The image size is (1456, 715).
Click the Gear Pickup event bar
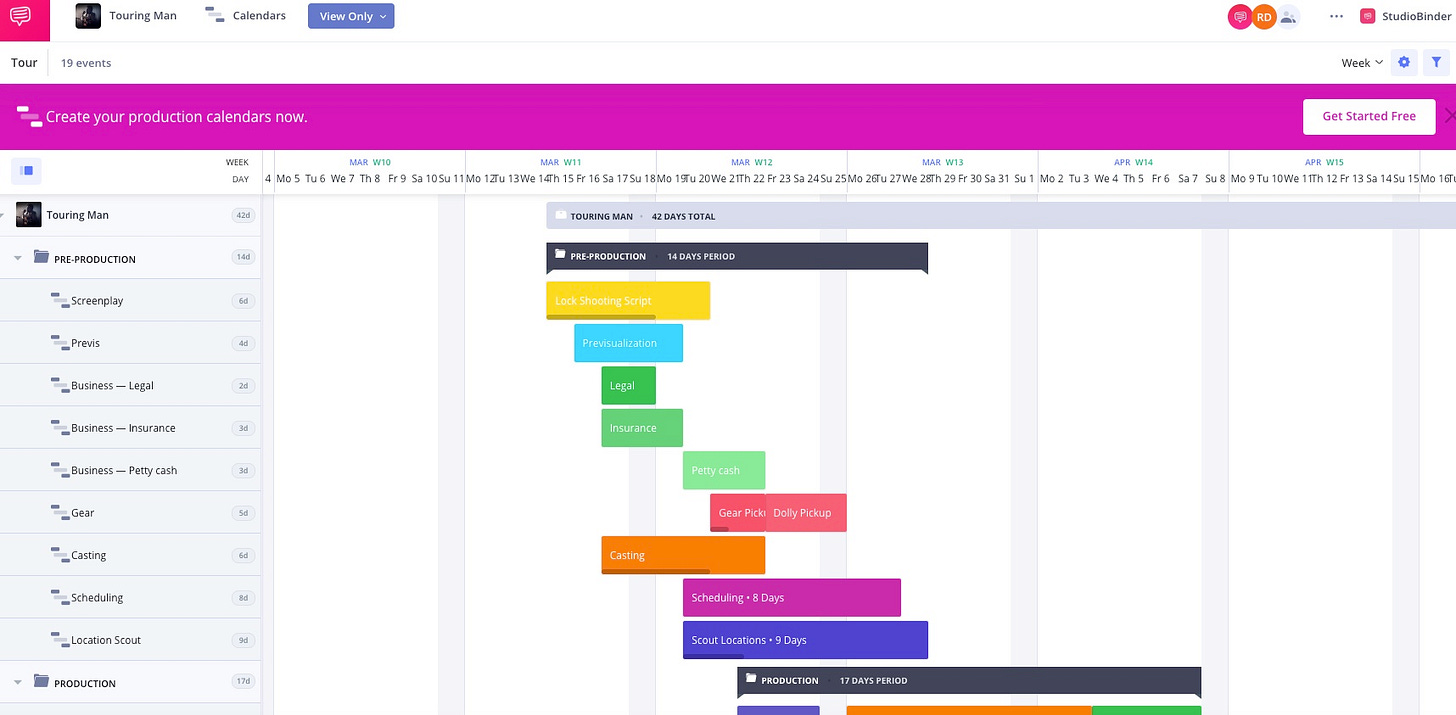pos(738,513)
